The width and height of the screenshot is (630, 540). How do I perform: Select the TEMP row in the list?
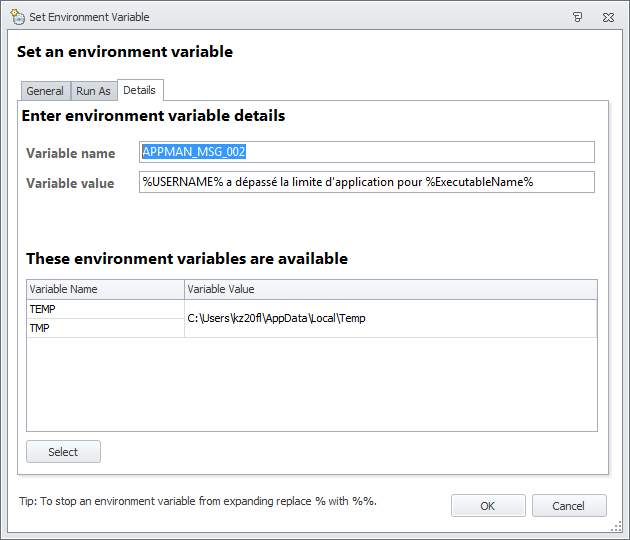[x=105, y=309]
